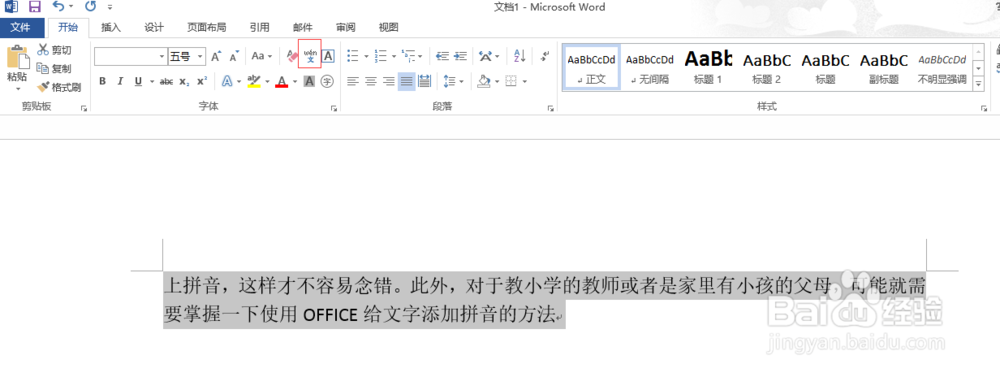The height and width of the screenshot is (377, 1000).
Task: Expand bullet list dropdown arrow
Action: [367, 56]
